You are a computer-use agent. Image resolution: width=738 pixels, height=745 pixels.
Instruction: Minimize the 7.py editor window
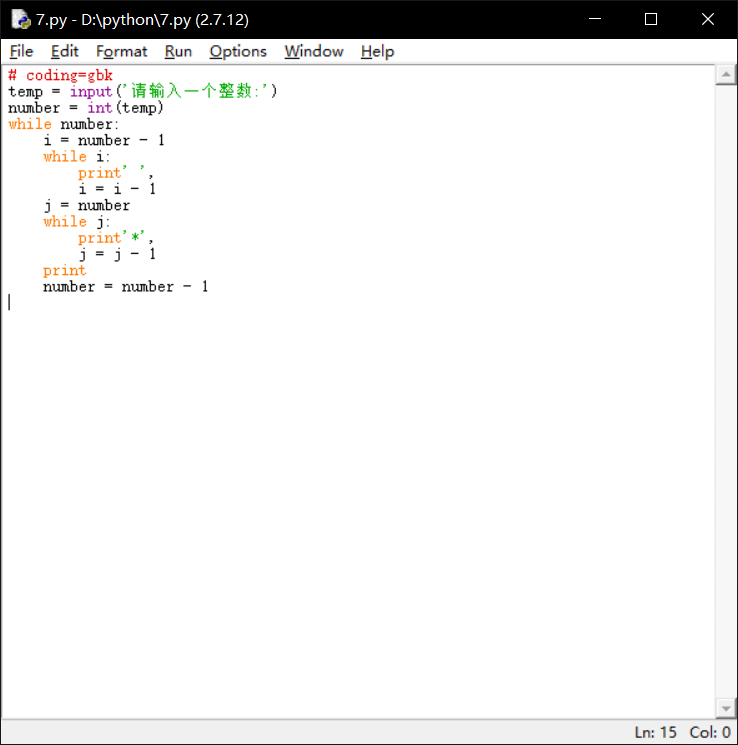[x=597, y=19]
